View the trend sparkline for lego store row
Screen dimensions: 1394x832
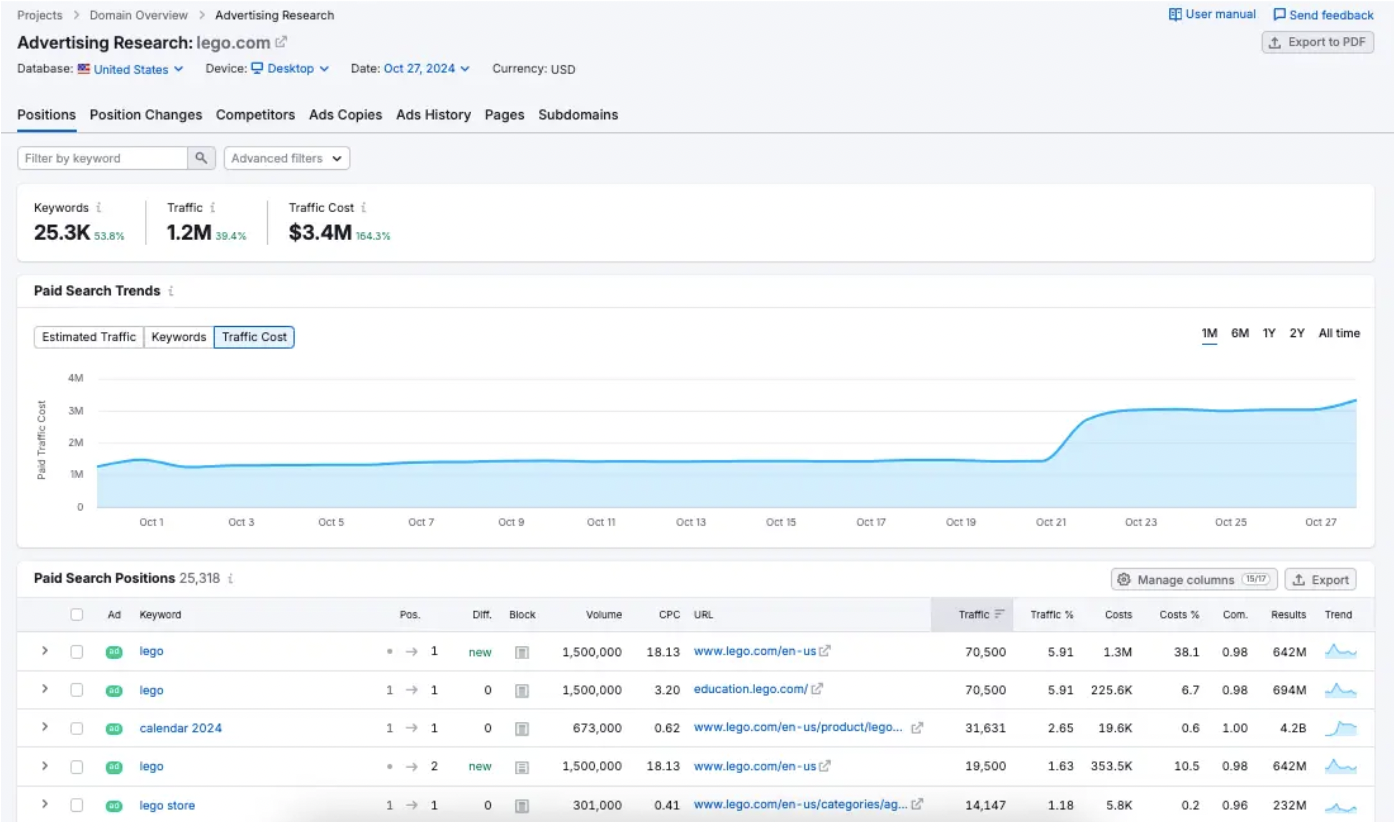(1340, 805)
